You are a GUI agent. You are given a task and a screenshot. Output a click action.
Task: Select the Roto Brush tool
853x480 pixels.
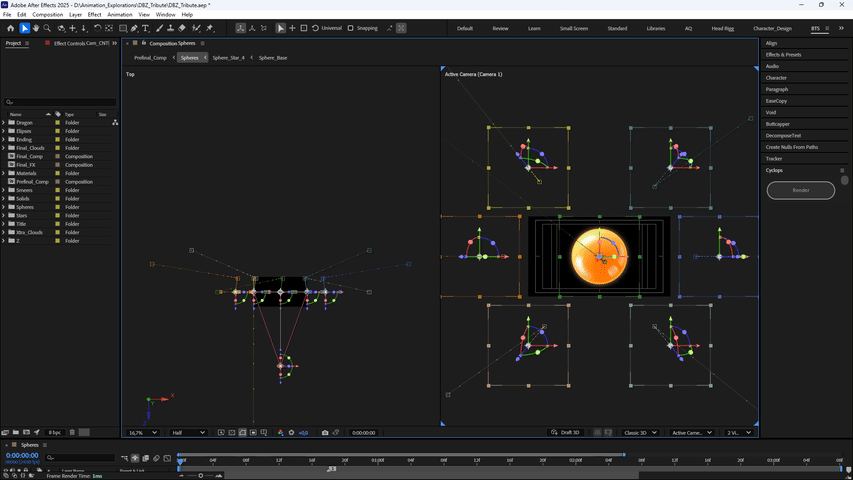point(196,28)
